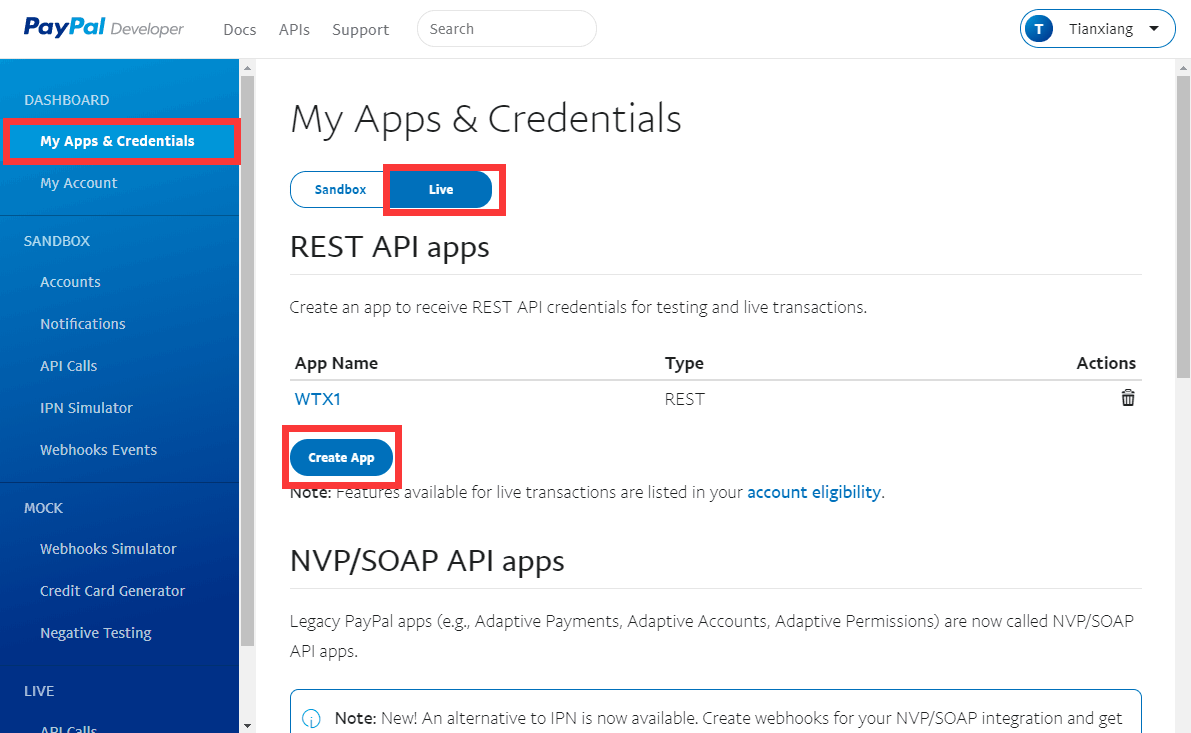Click the REST type cell for WTX1
Screen dimensions: 1191x733
pyautogui.click(x=684, y=400)
